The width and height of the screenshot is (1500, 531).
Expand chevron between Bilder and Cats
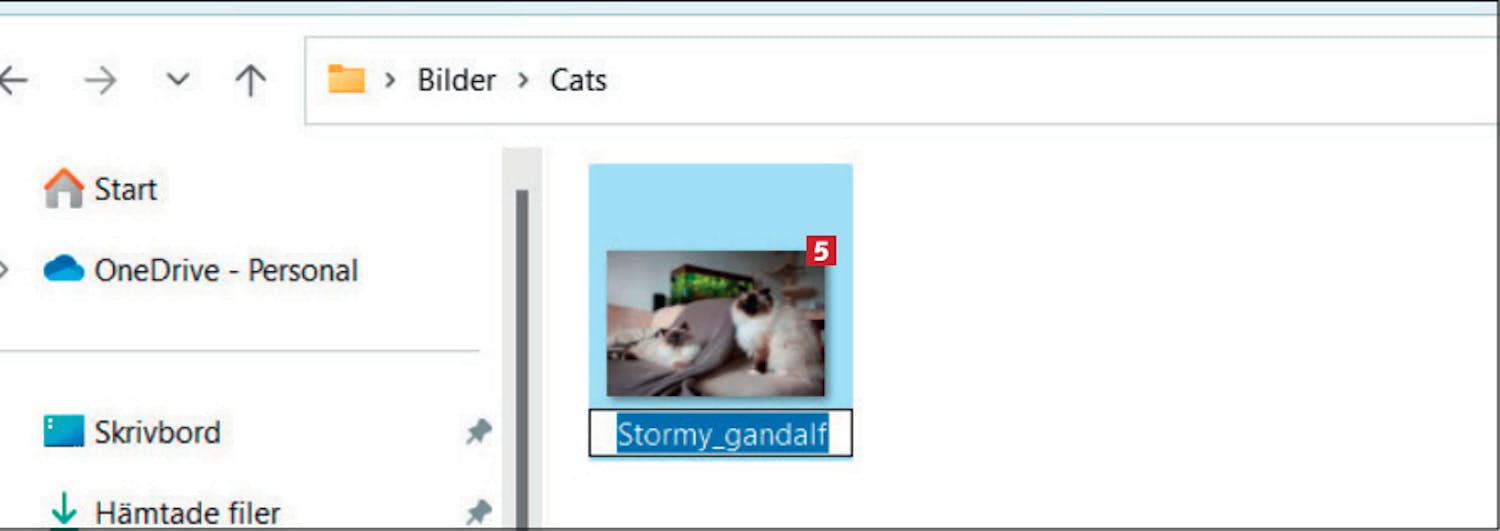[523, 80]
